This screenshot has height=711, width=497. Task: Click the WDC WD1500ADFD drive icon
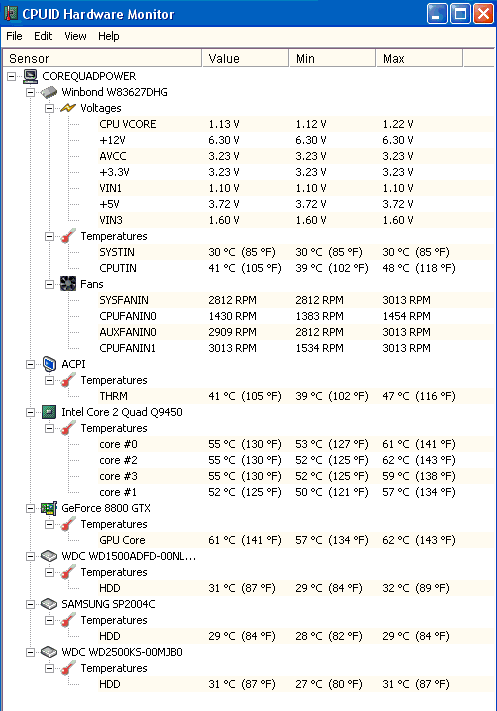click(x=49, y=556)
